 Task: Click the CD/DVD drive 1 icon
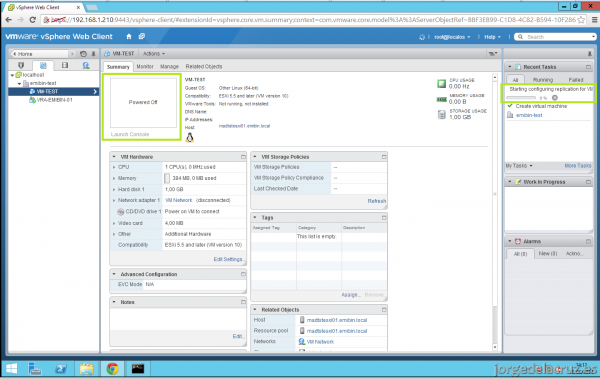tap(121, 211)
